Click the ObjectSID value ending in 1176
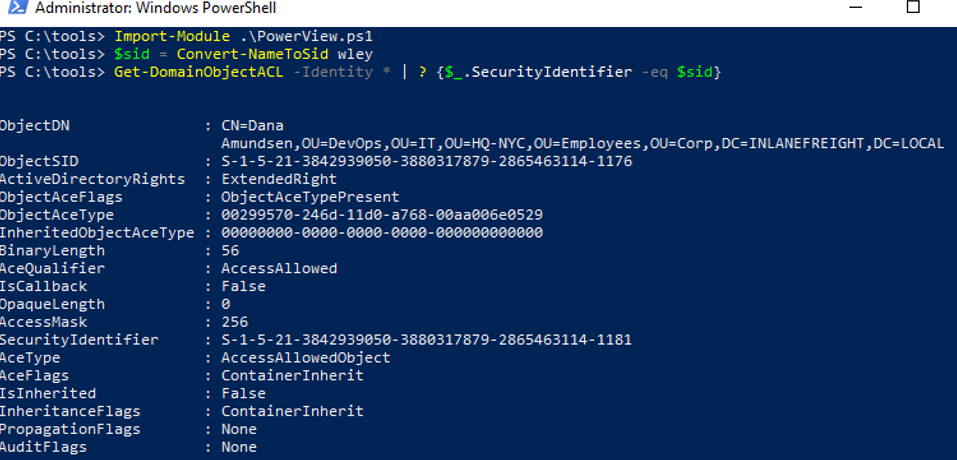 426,161
